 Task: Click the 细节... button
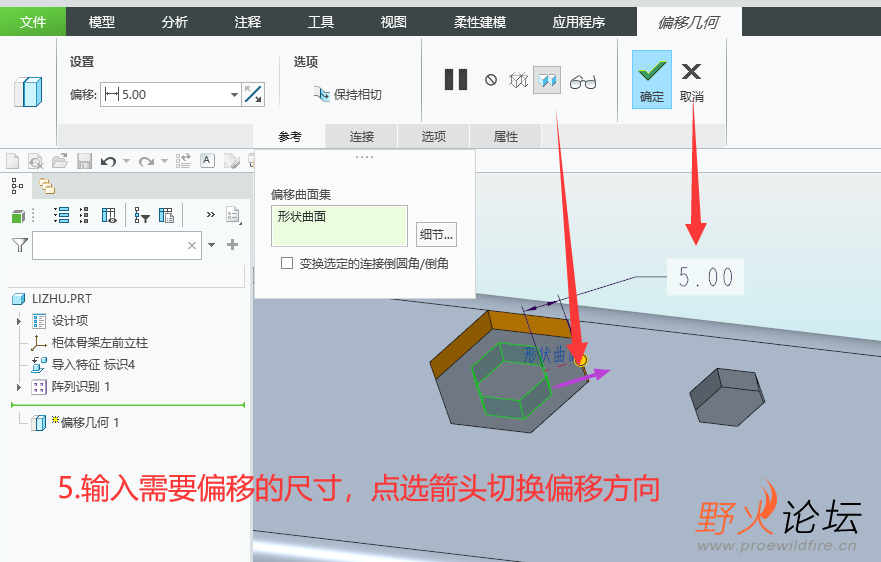437,234
